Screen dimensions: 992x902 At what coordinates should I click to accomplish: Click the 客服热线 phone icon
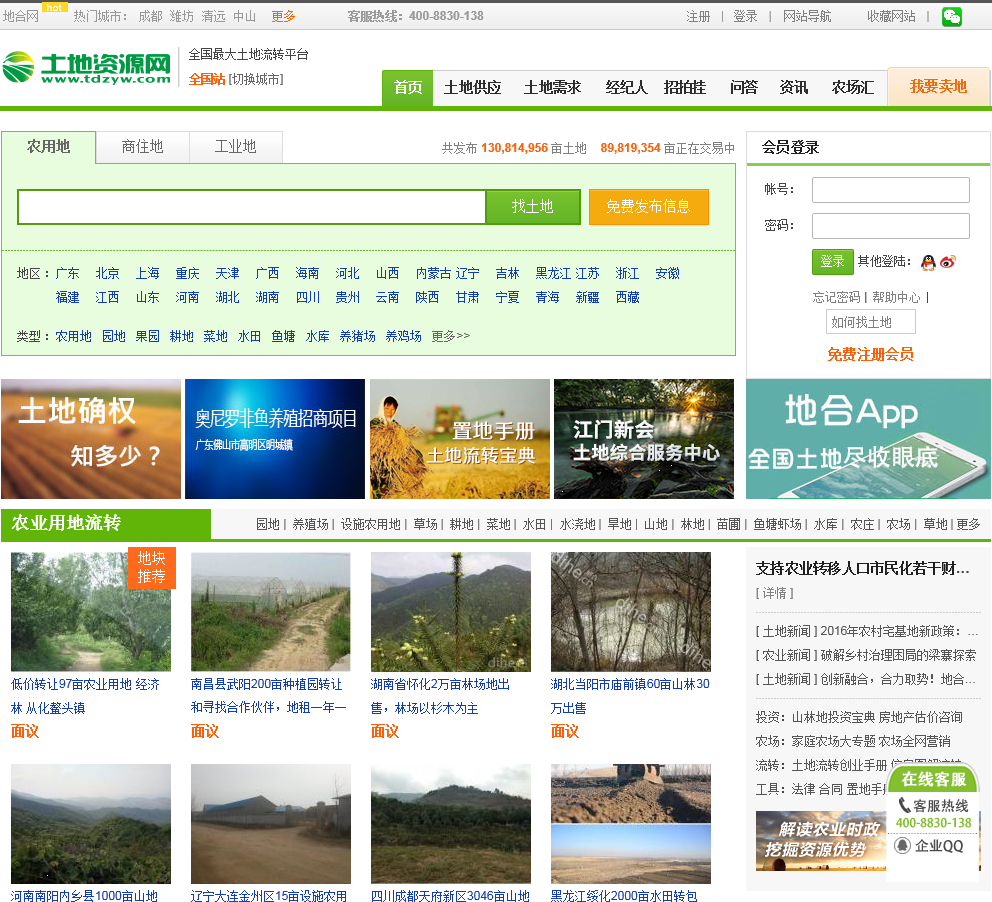[904, 805]
